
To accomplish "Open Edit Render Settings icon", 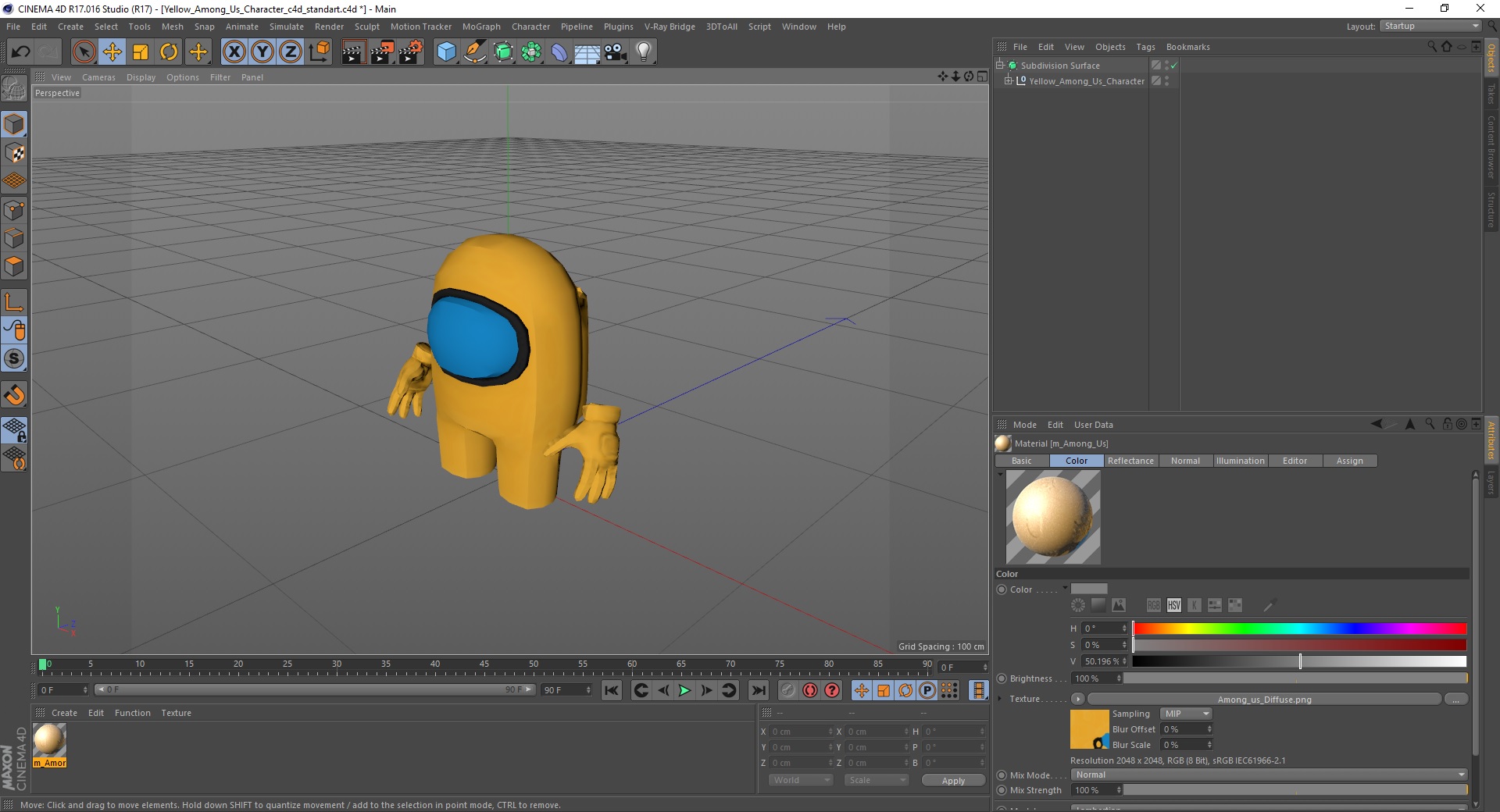I will pos(411,52).
